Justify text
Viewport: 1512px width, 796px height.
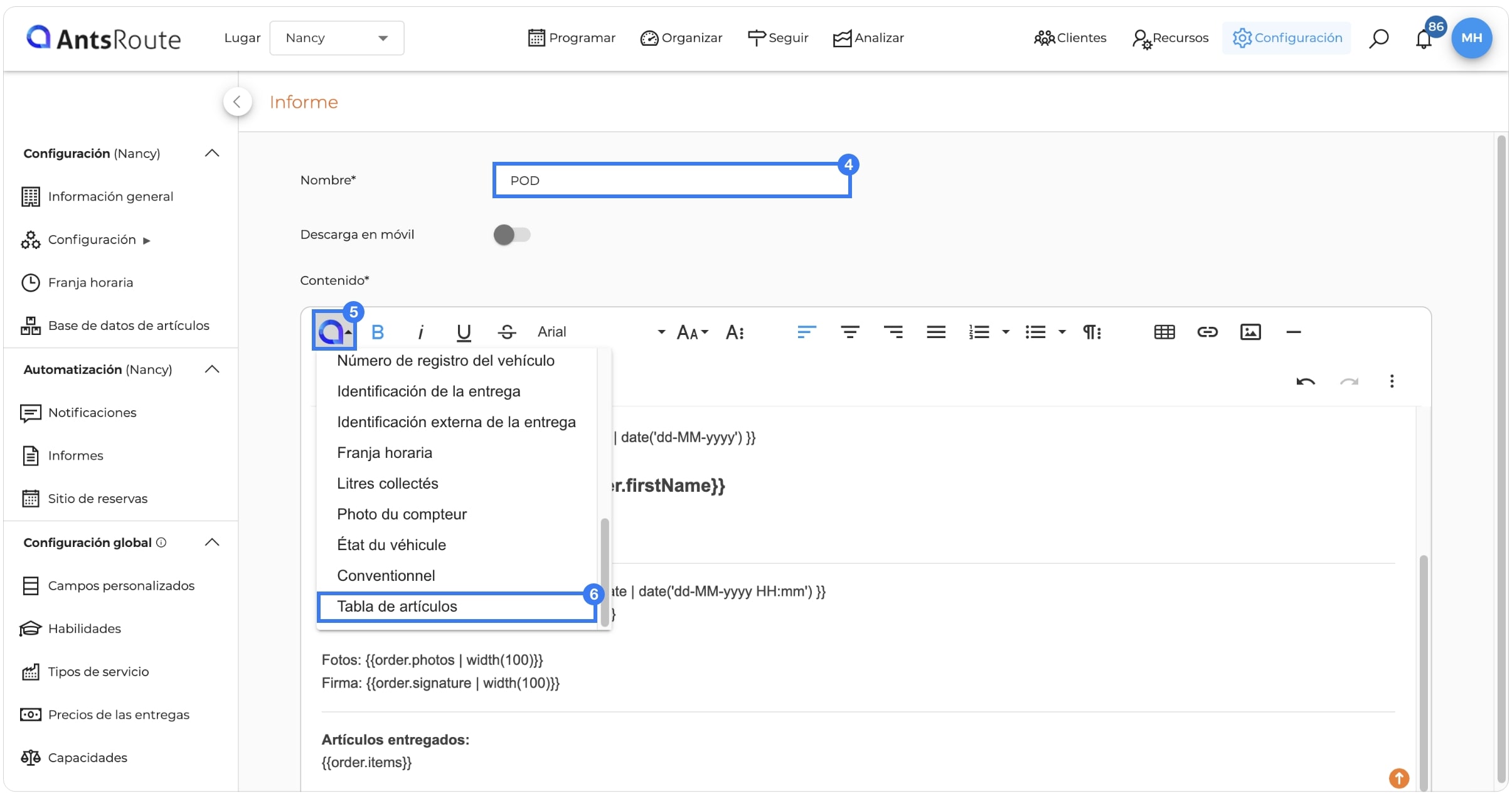936,332
